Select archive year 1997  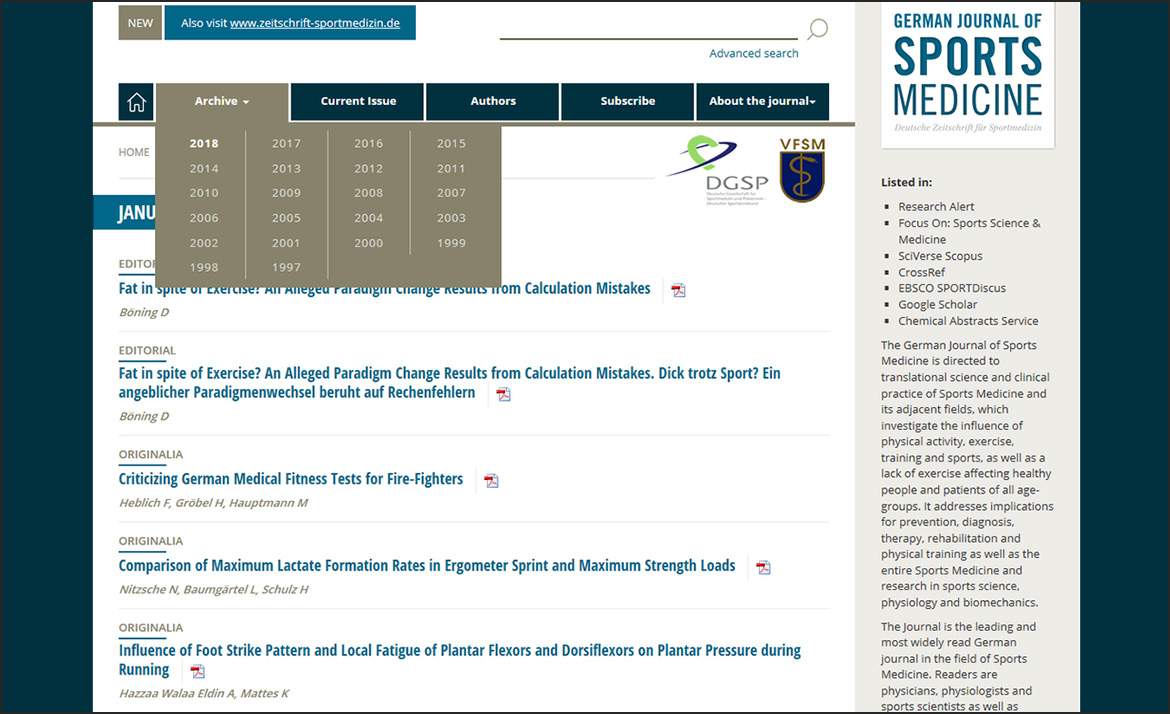pyautogui.click(x=287, y=267)
